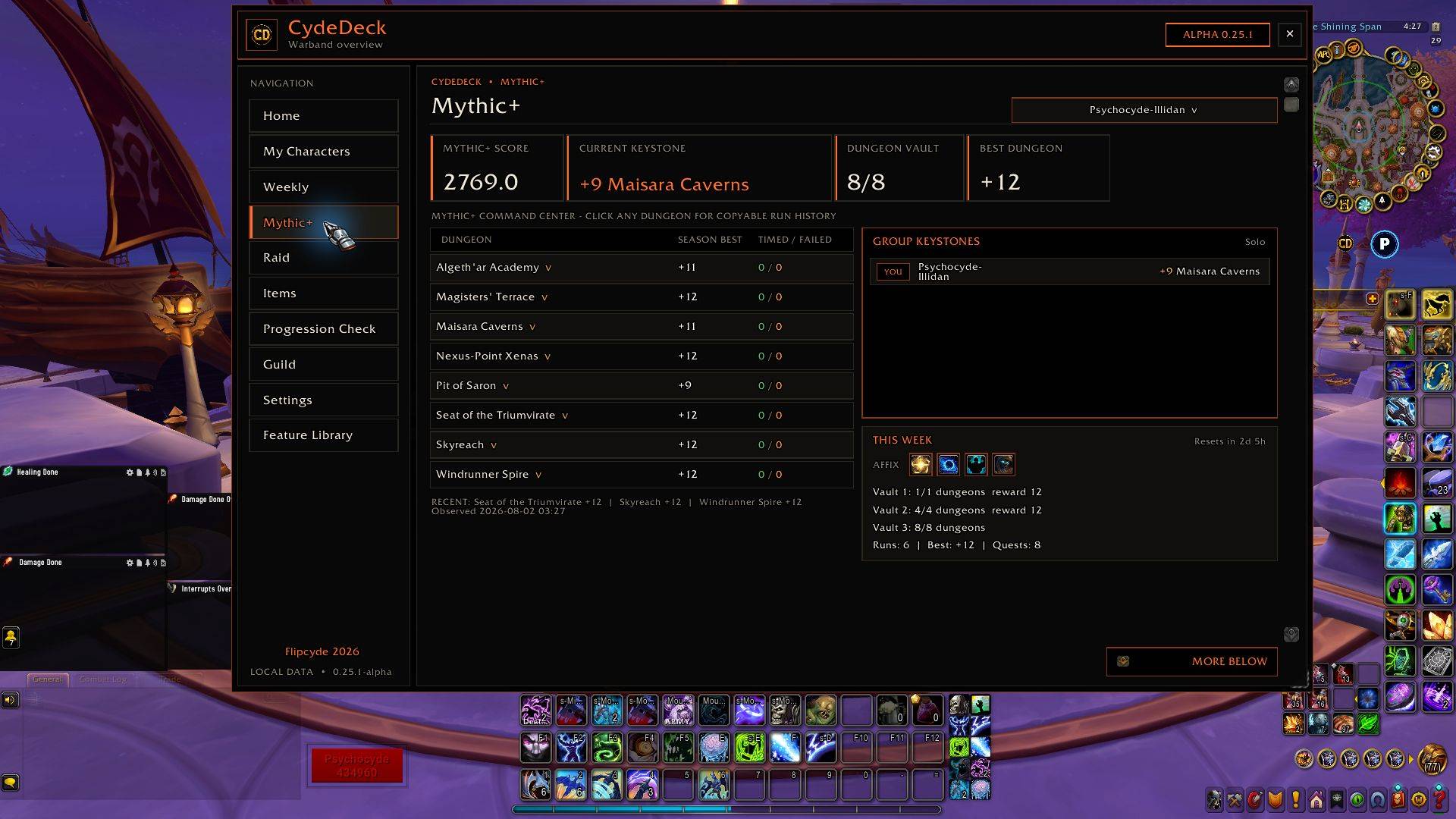Click the scroll-down button above MORE BELOW
The height and width of the screenshot is (819, 1456).
click(x=1291, y=634)
